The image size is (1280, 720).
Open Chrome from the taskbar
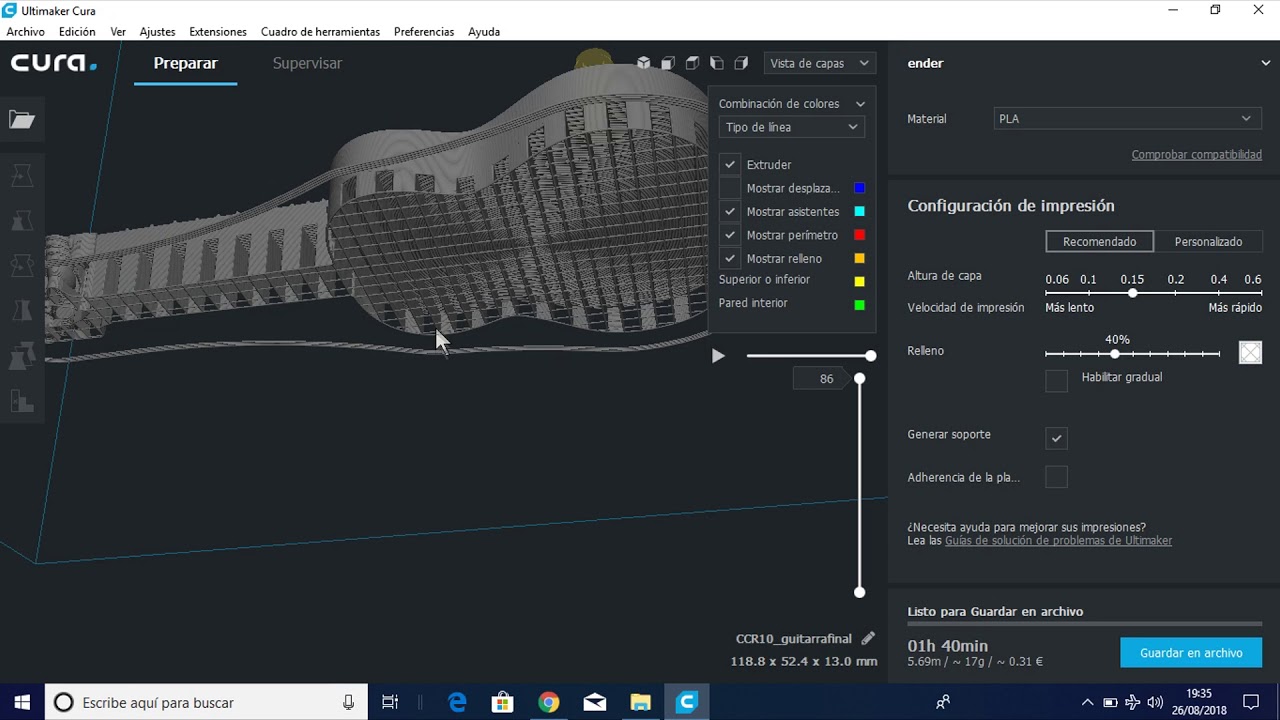tap(548, 702)
